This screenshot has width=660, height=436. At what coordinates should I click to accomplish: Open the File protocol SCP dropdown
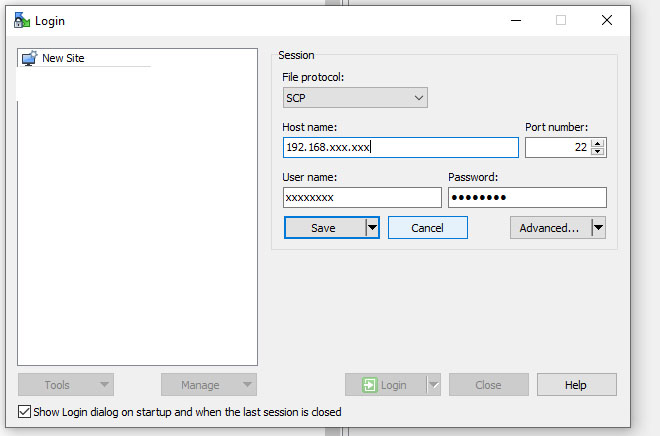(355, 98)
